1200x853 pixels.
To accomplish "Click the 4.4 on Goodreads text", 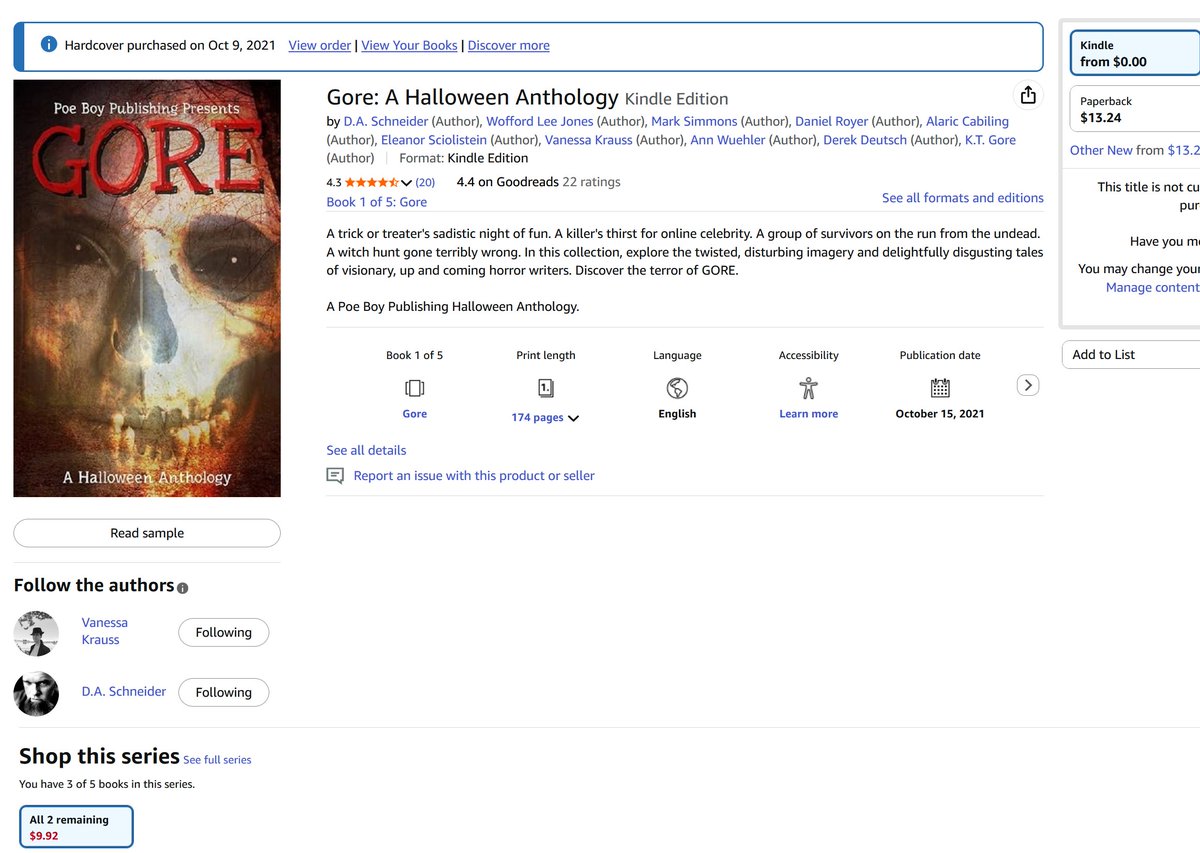I will (x=507, y=182).
